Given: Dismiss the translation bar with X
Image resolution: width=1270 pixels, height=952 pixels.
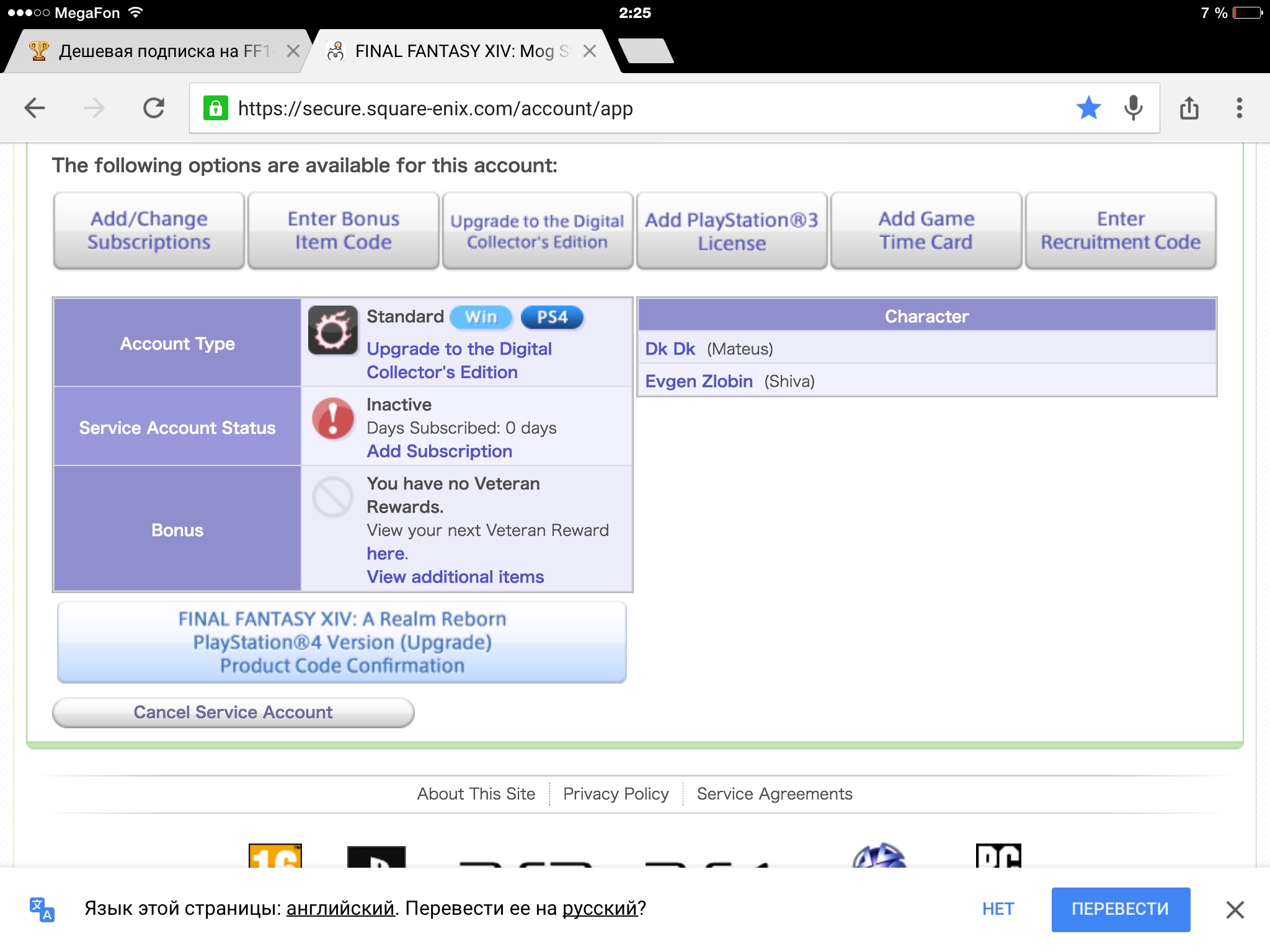Looking at the screenshot, I should click(x=1235, y=910).
